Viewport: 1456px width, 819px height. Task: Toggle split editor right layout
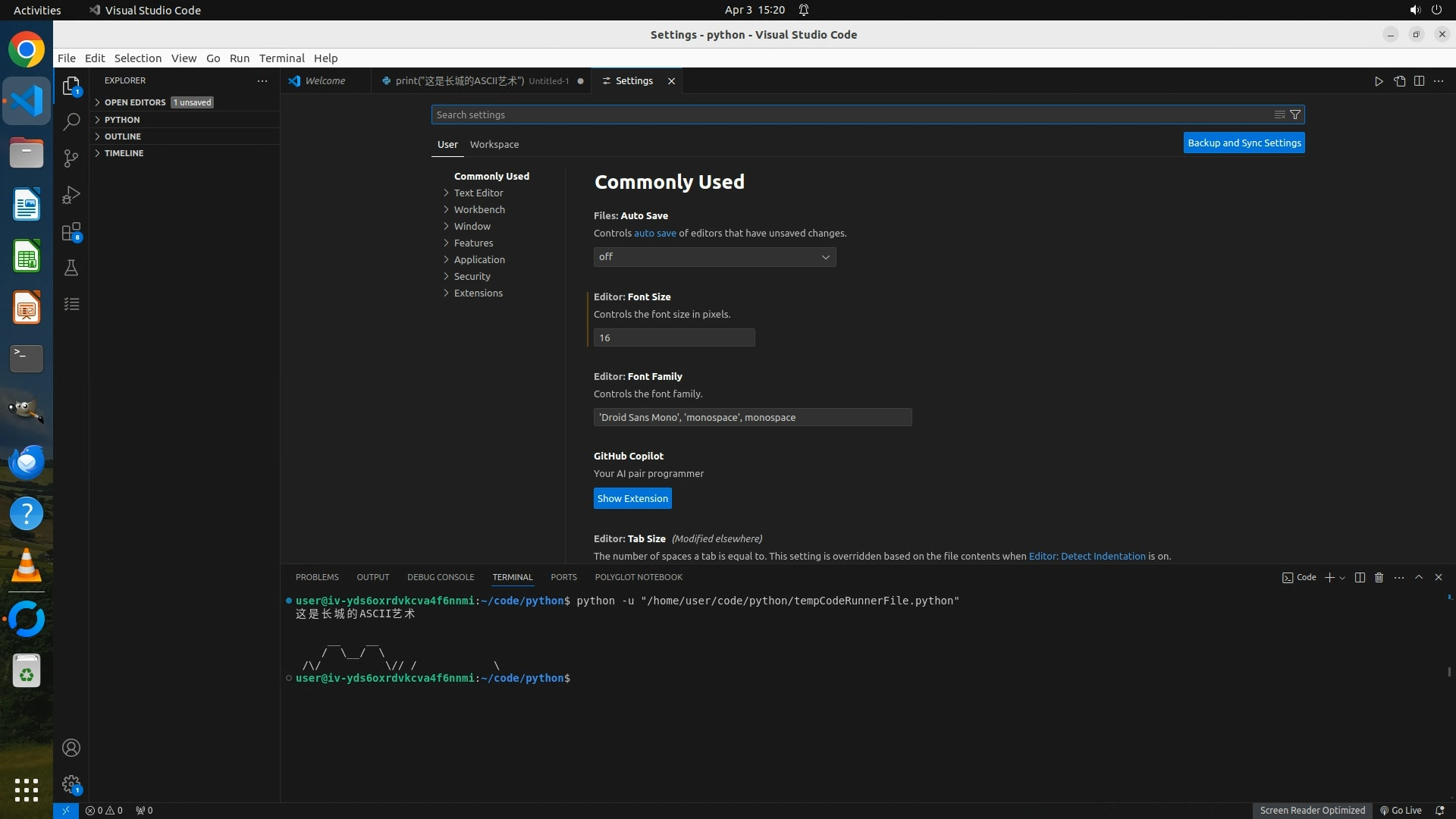(x=1419, y=81)
